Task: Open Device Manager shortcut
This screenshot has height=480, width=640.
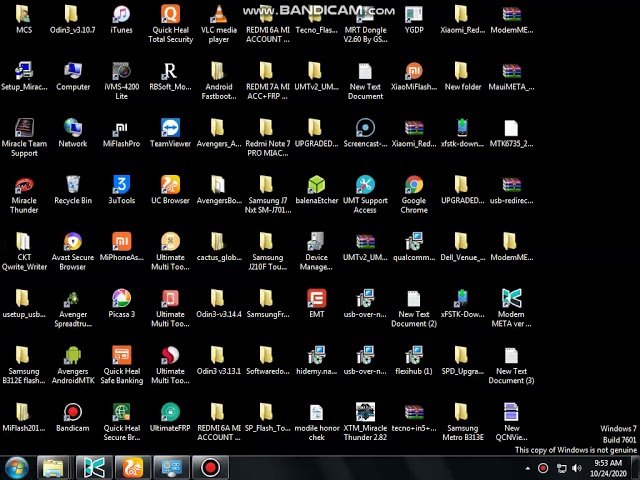Action: click(316, 252)
